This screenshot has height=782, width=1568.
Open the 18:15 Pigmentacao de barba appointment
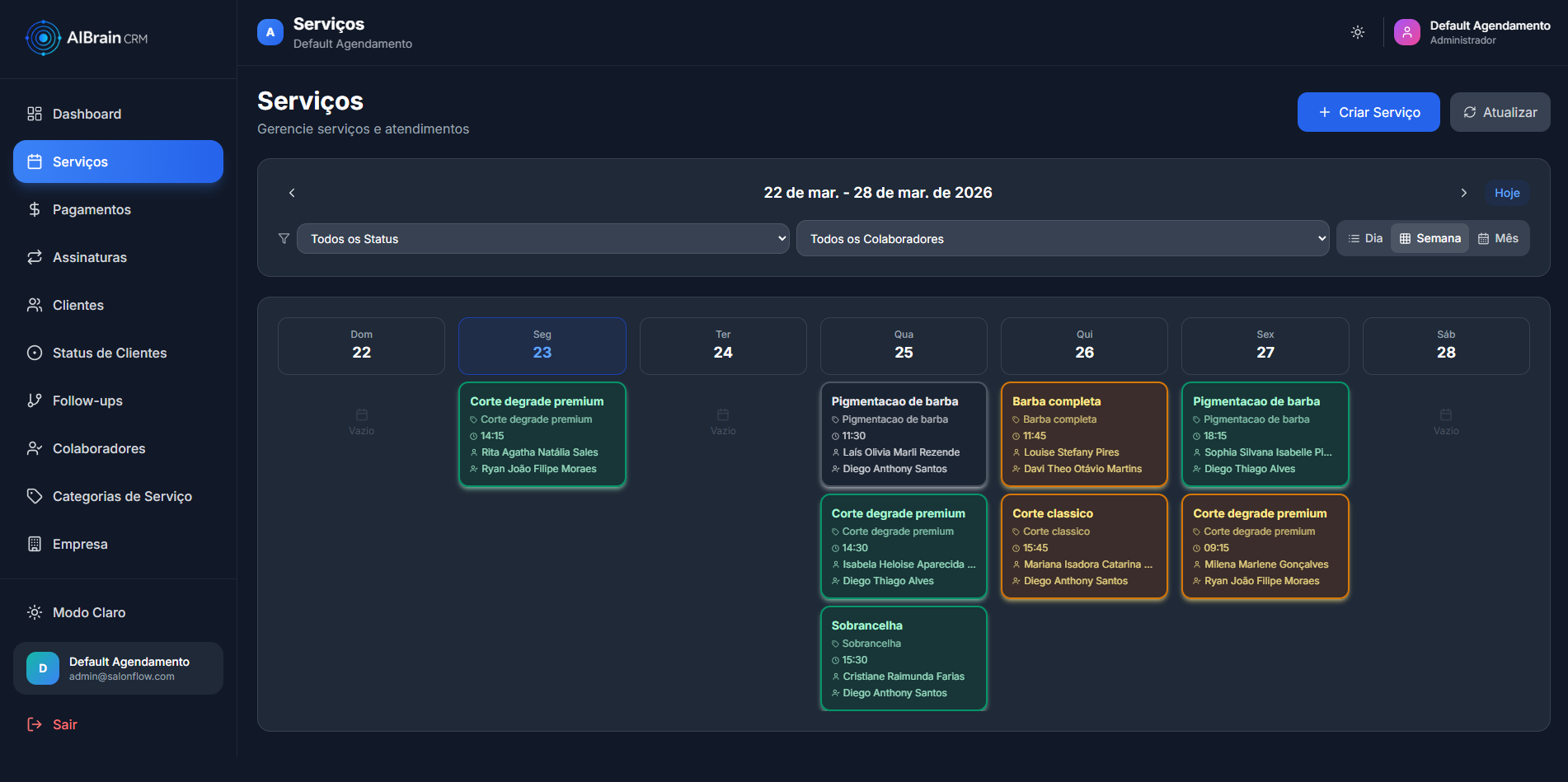(1265, 434)
